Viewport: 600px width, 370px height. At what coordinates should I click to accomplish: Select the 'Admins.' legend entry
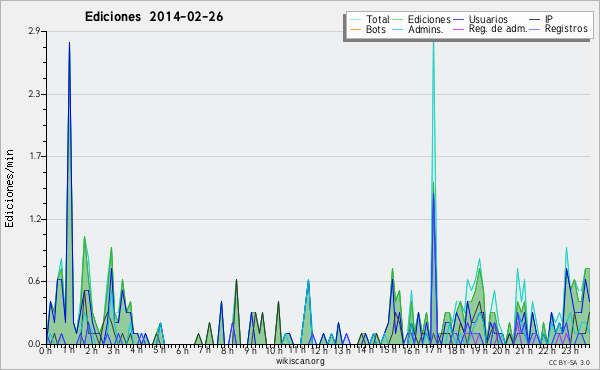click(x=426, y=29)
